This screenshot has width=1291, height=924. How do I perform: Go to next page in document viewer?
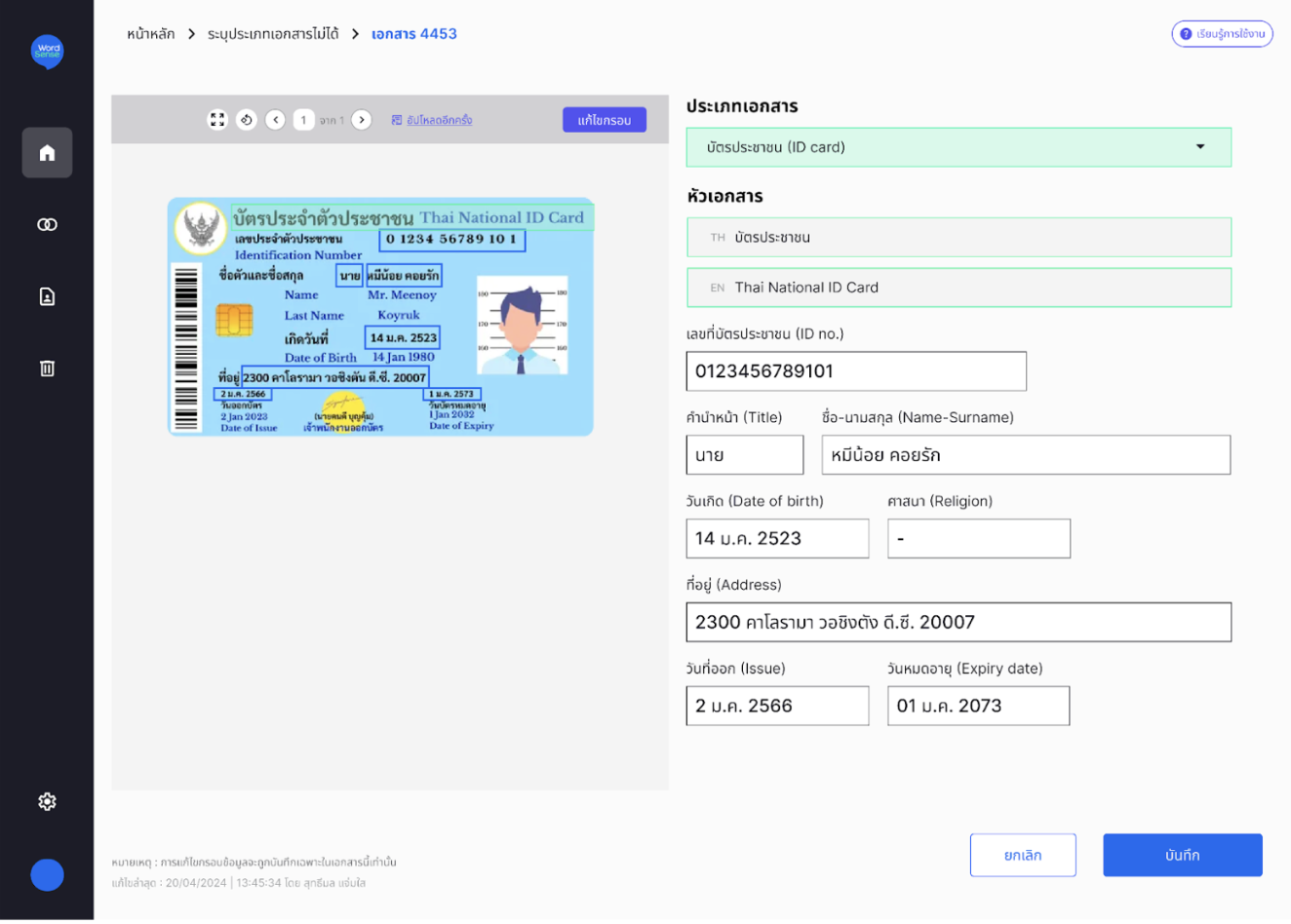coord(362,120)
